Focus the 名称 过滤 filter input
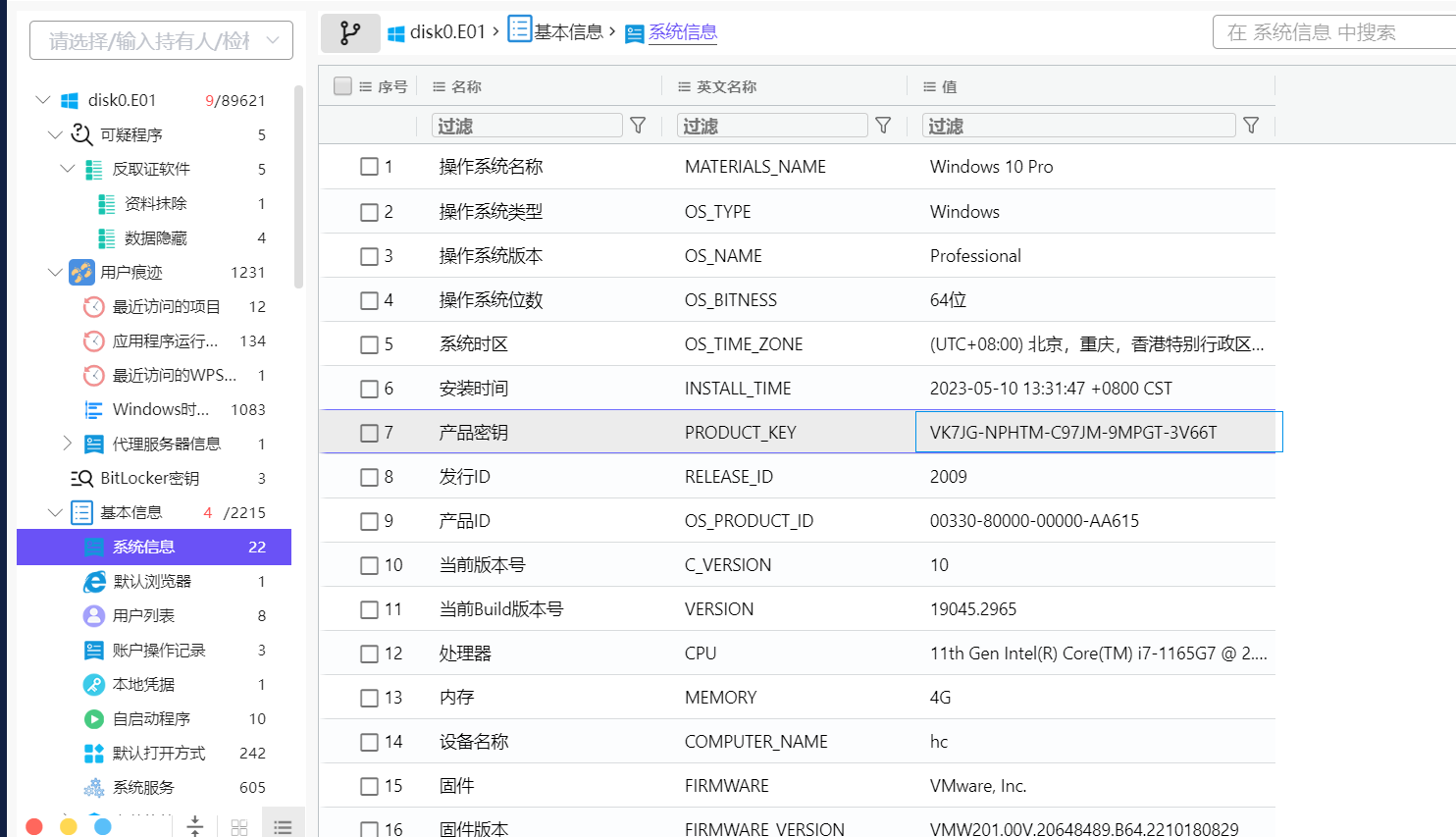 527,126
